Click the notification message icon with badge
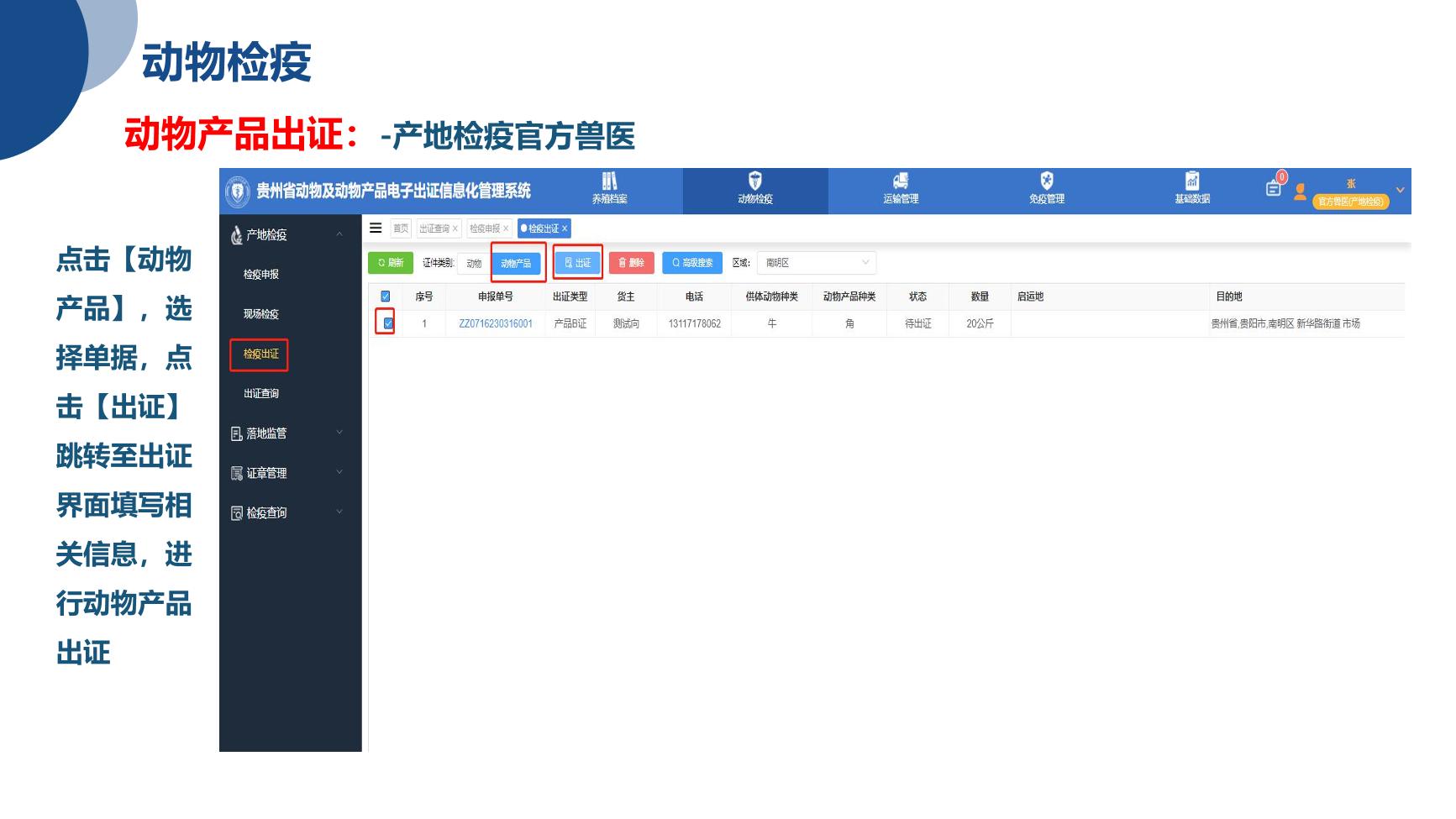The width and height of the screenshot is (1456, 819). (x=1274, y=188)
